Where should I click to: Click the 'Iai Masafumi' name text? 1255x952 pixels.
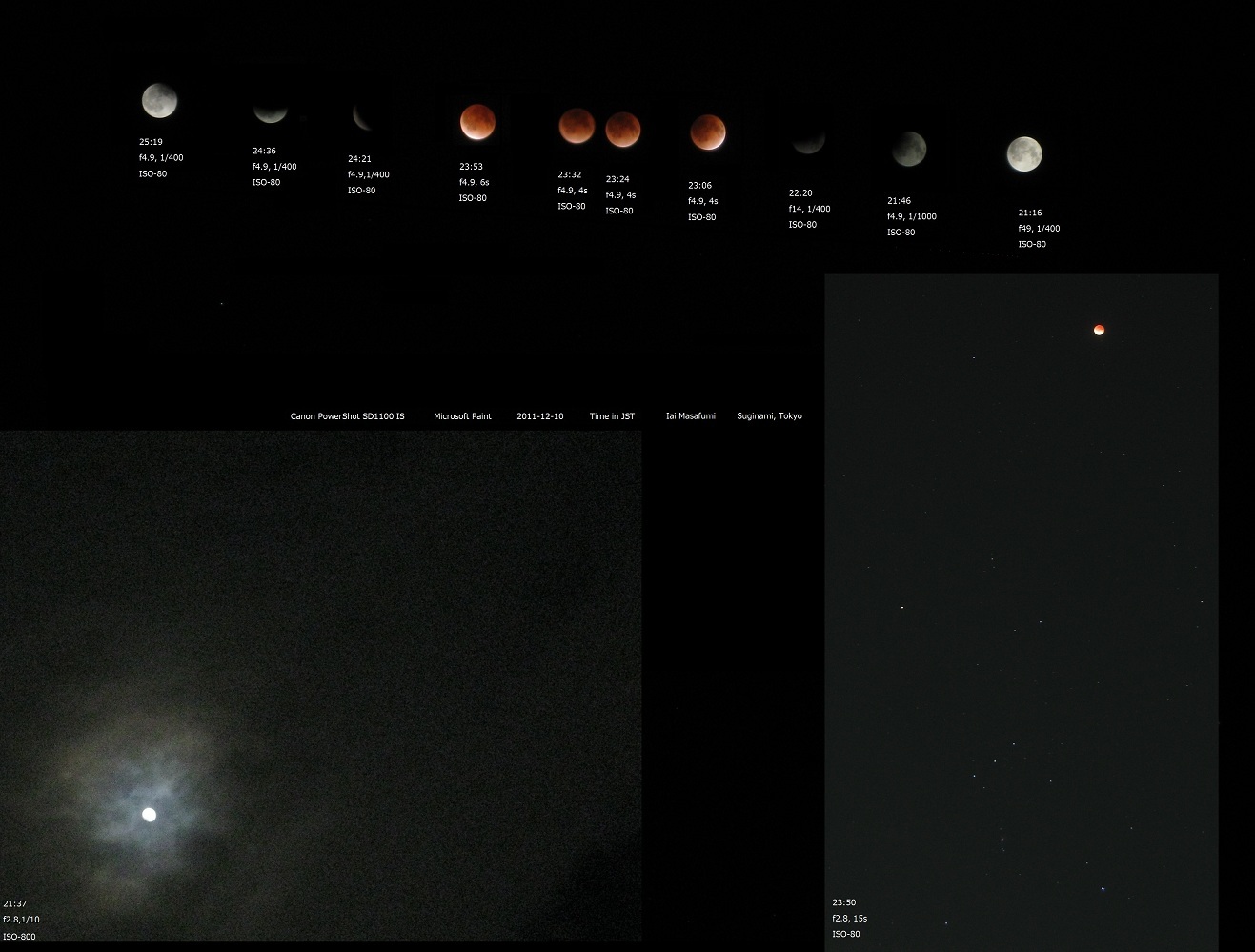point(691,416)
